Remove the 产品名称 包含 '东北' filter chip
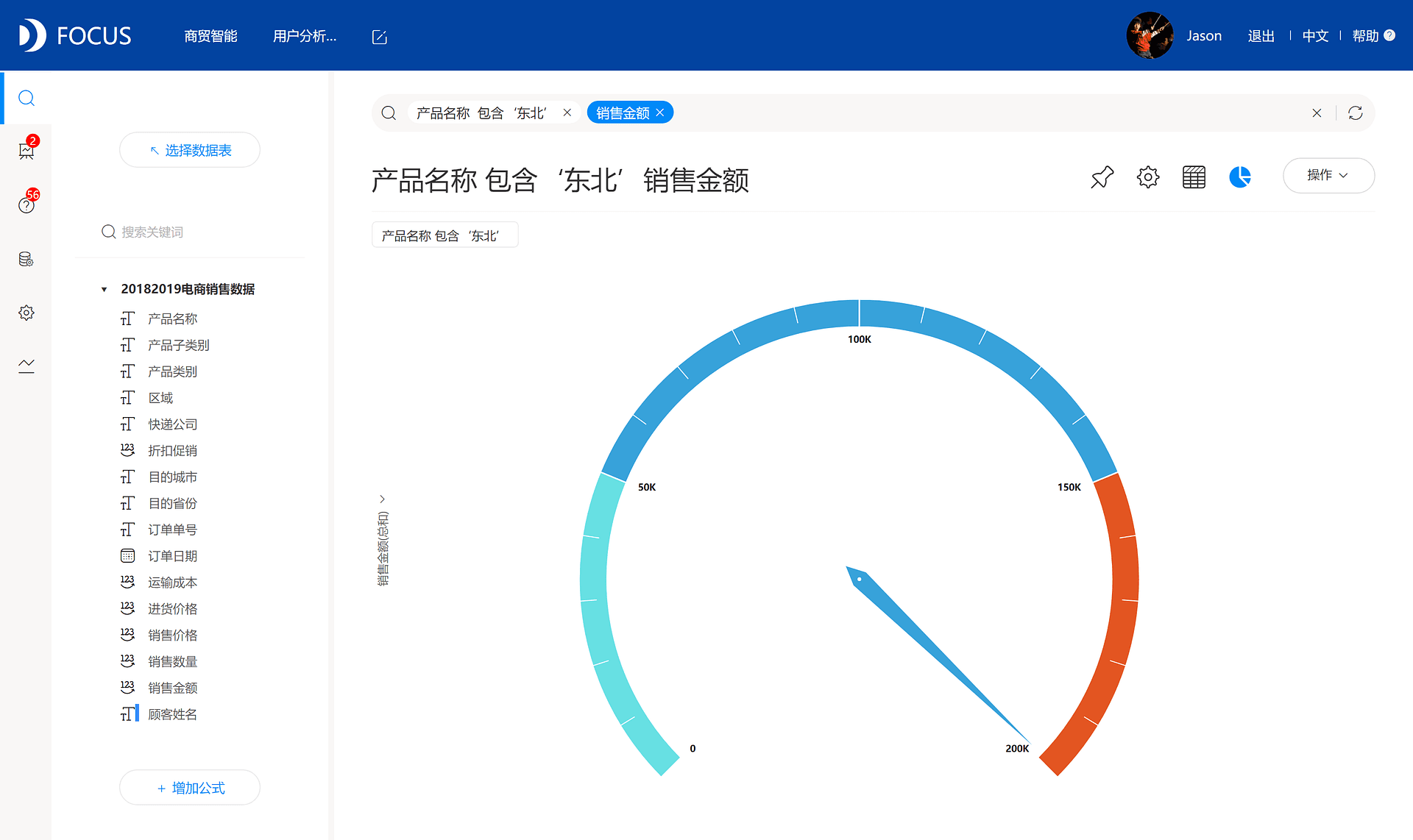 click(x=567, y=113)
